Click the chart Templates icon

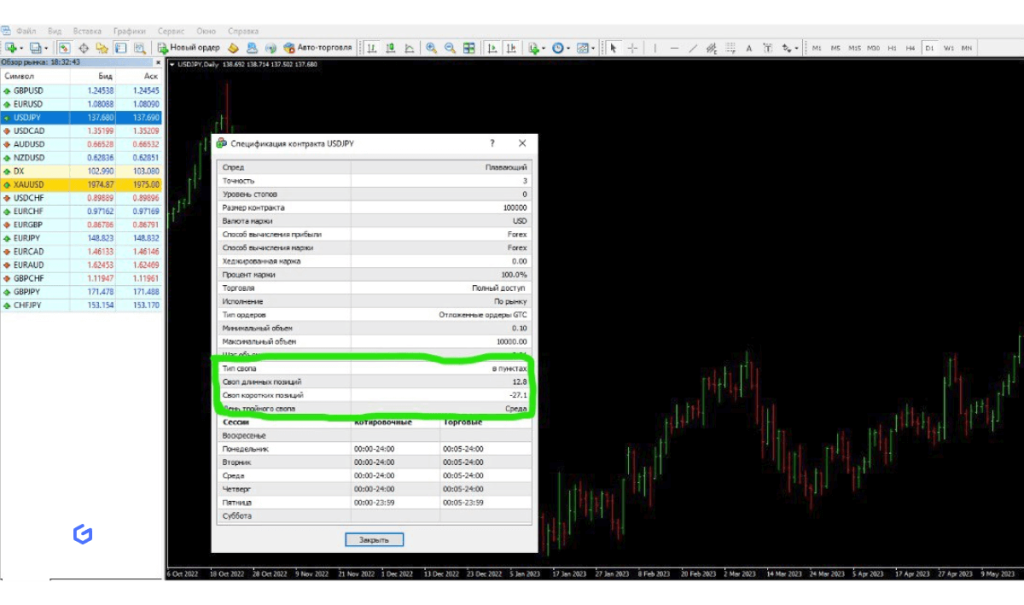[x=583, y=48]
